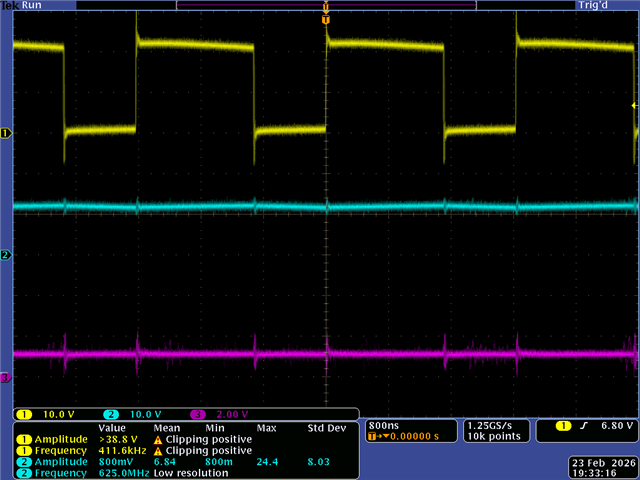Click the channel 1 badge in the Amplitude measurement row
640x480 pixels.
(x=24, y=440)
